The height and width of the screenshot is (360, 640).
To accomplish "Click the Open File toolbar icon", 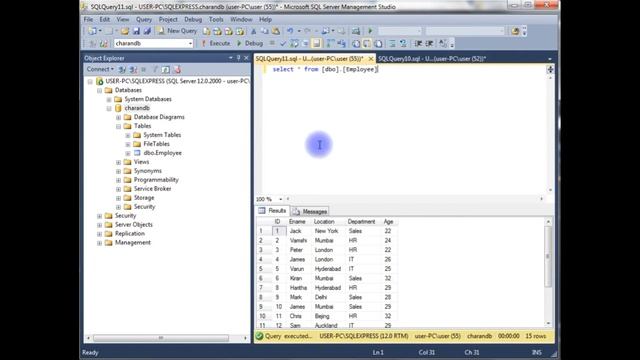I will click(124, 31).
